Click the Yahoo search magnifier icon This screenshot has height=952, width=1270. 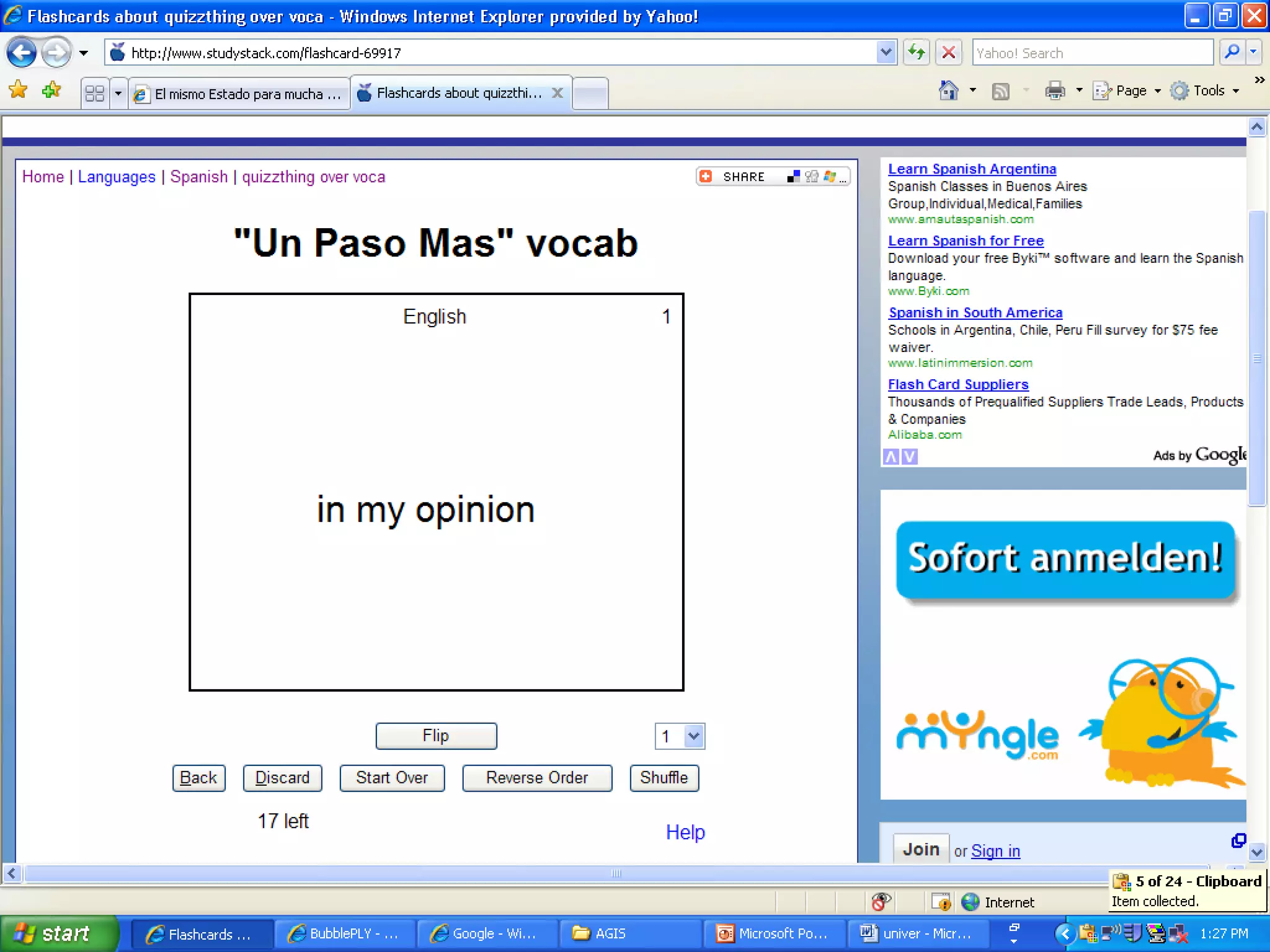tap(1232, 53)
